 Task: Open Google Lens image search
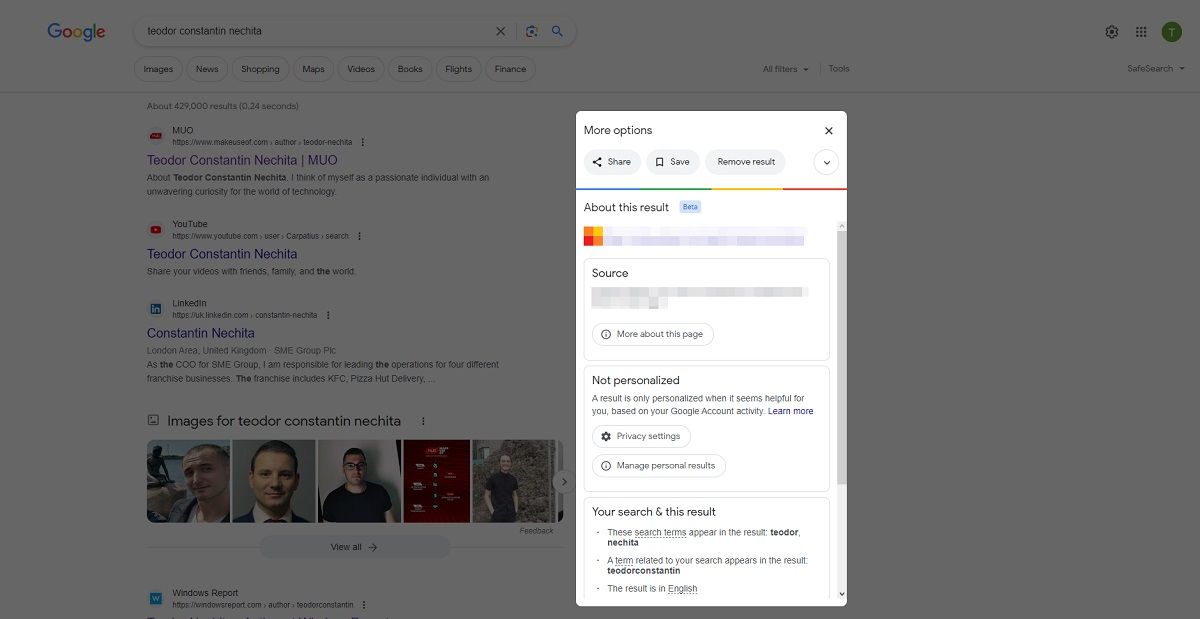(x=532, y=31)
